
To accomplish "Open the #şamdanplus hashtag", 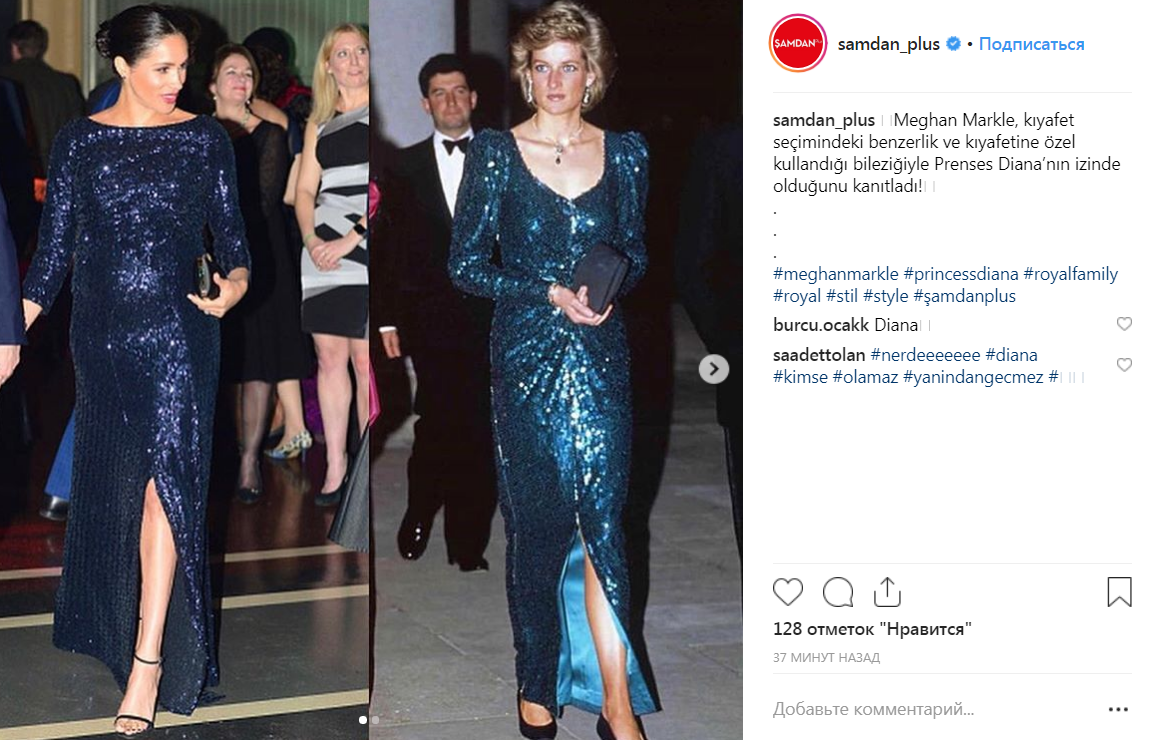I will pos(964,296).
